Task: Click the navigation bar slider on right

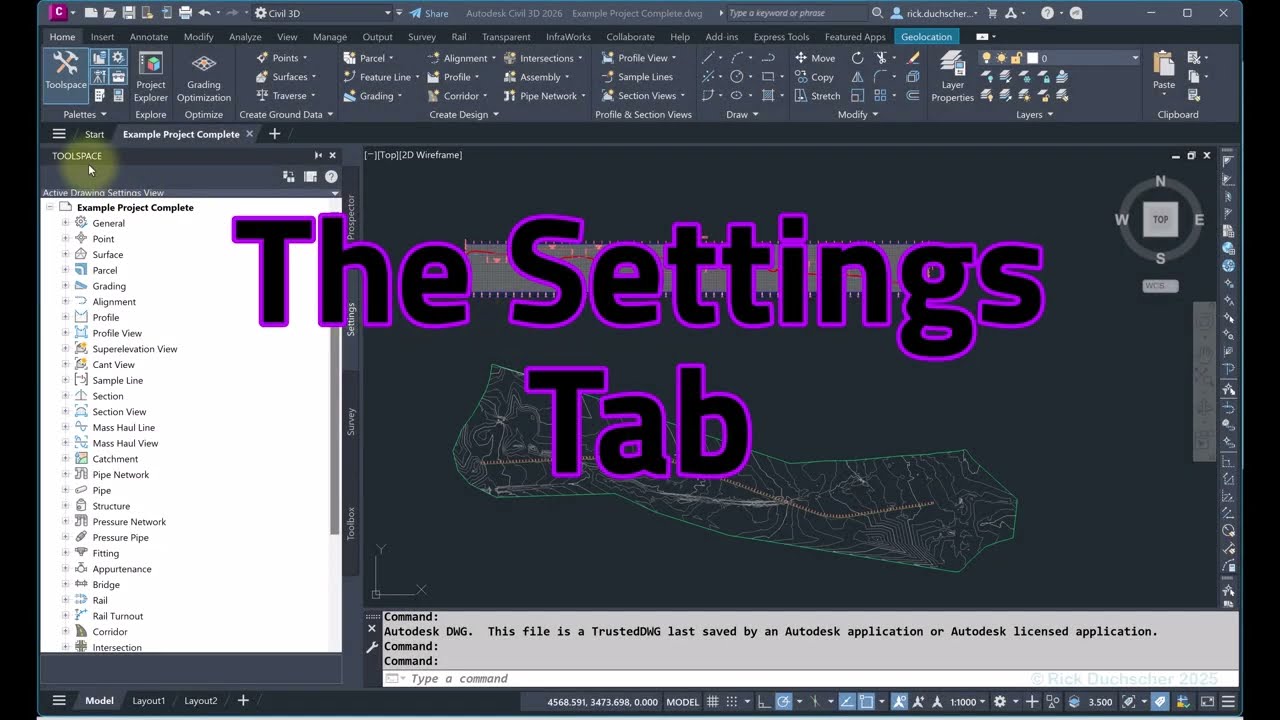Action: [1204, 381]
